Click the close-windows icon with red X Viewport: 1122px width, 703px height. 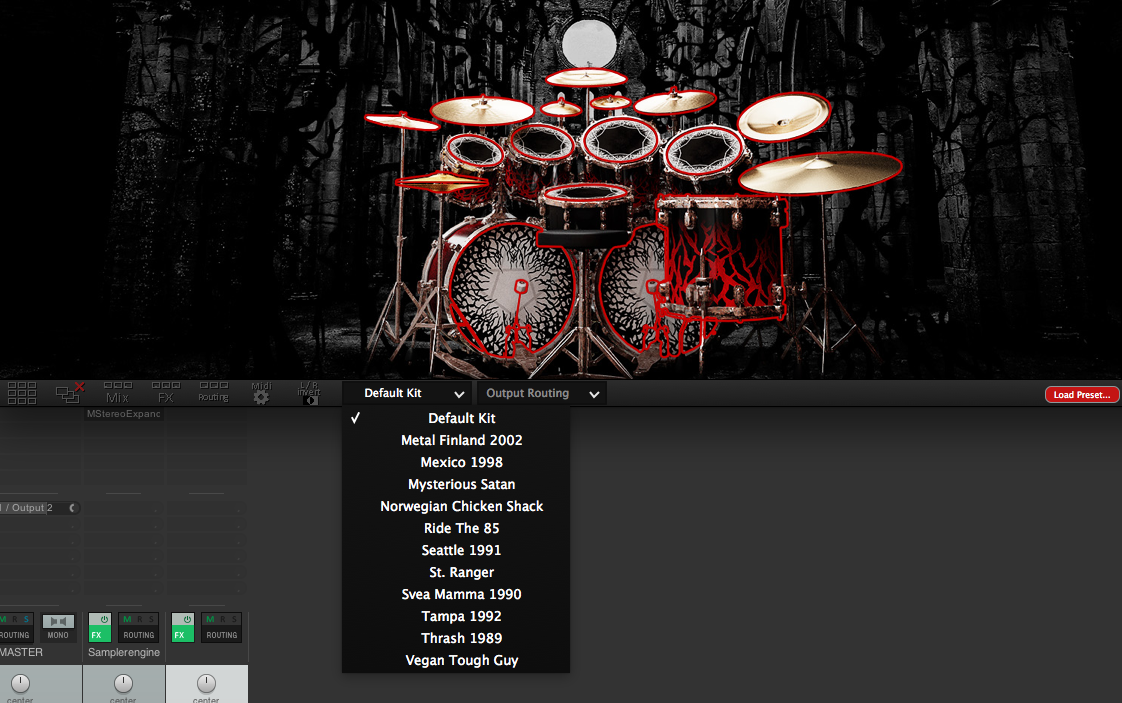coord(69,392)
